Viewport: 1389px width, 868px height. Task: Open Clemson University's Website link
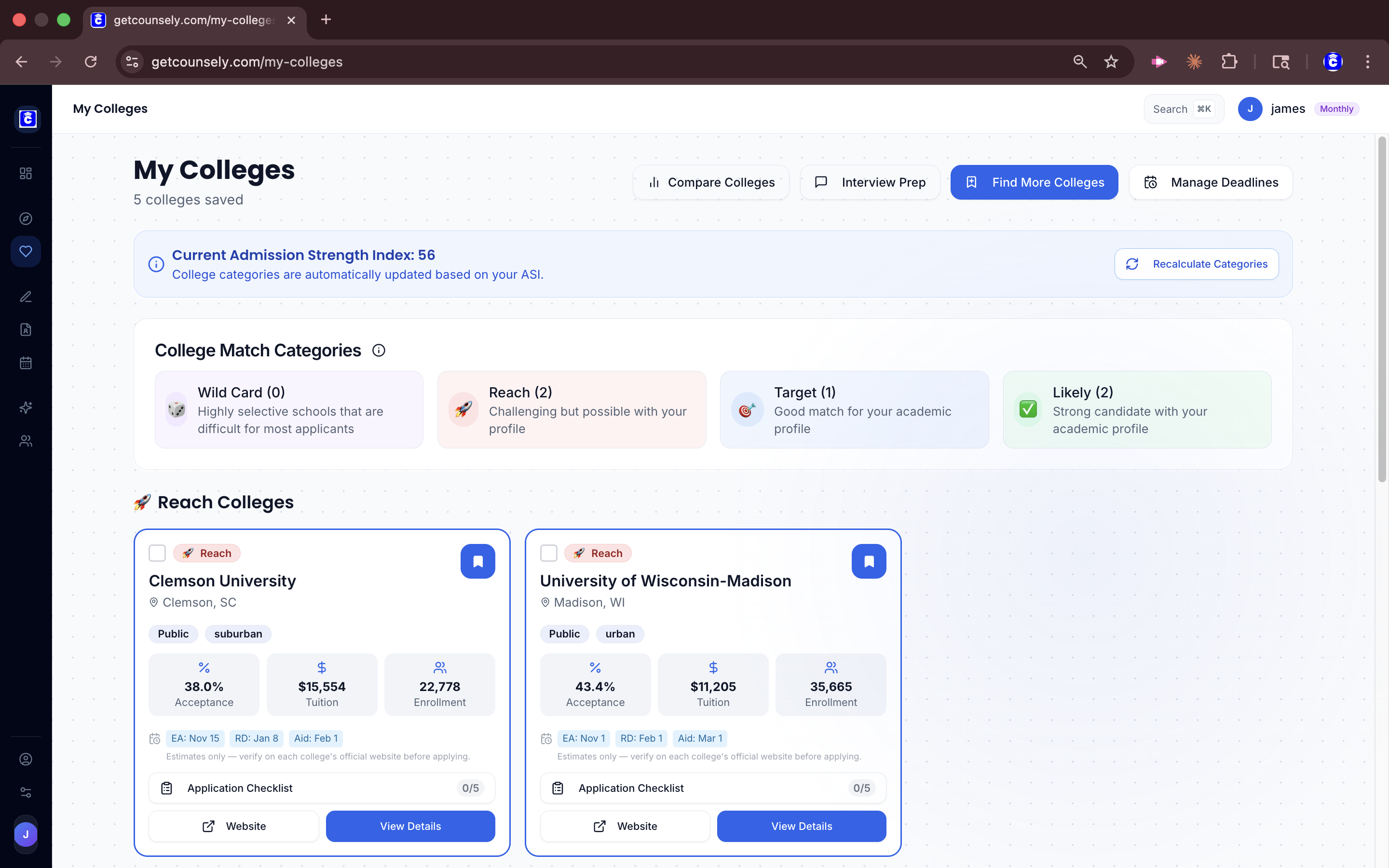(233, 826)
